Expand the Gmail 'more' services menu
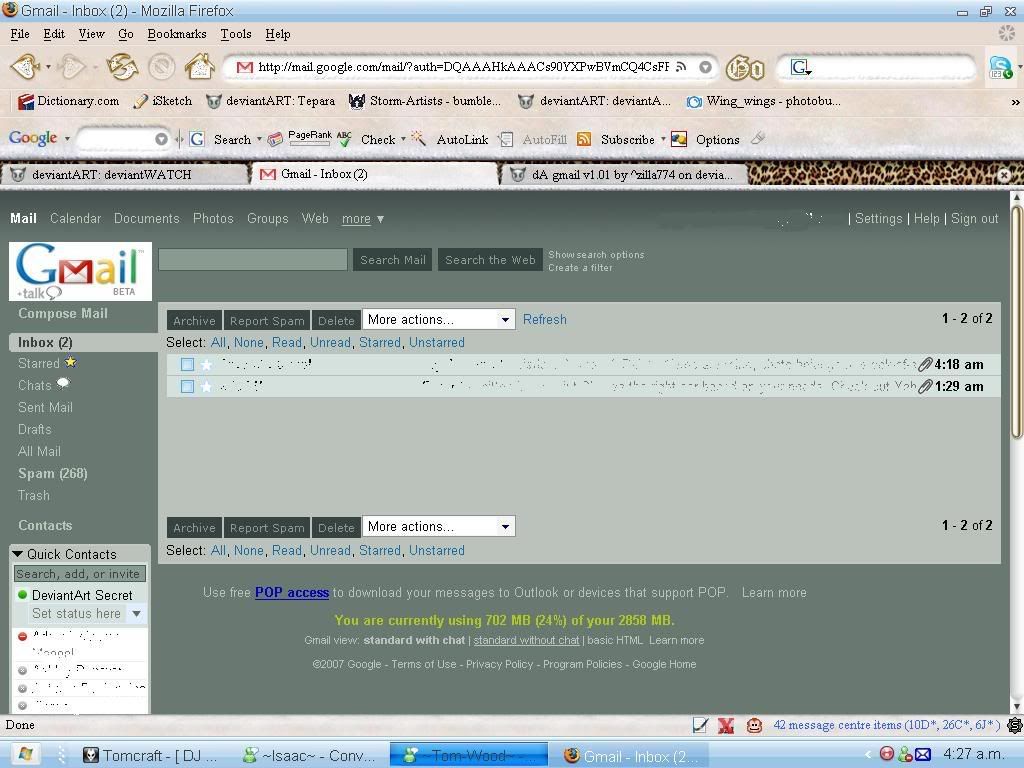Image resolution: width=1024 pixels, height=768 pixels. (363, 219)
